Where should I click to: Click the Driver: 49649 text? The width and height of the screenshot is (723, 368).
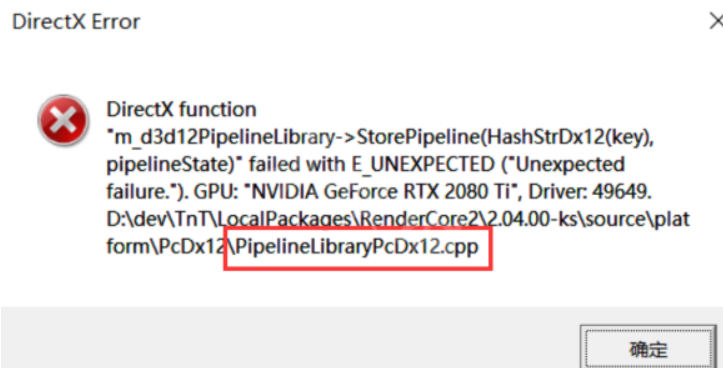[590, 191]
